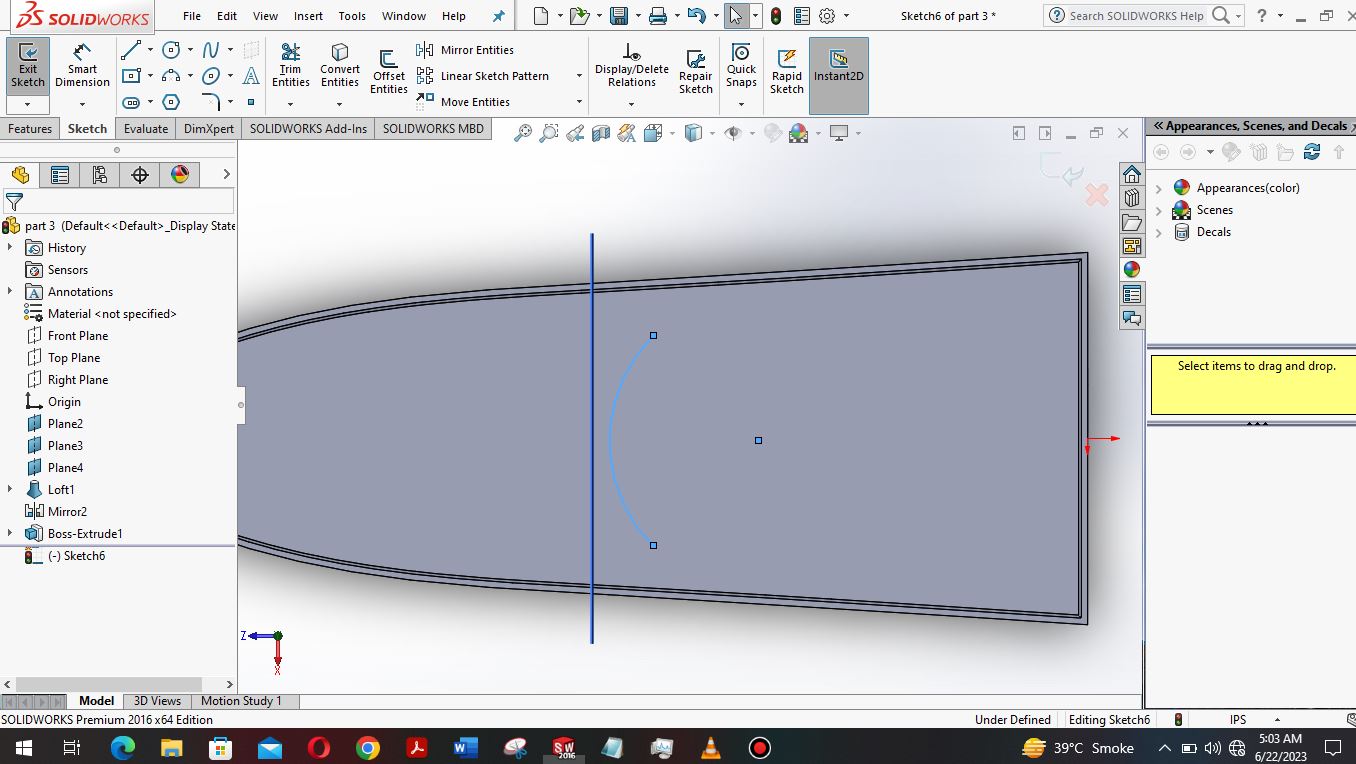Click the Repair Sketch tool
The image size is (1356, 764).
pyautogui.click(x=696, y=72)
